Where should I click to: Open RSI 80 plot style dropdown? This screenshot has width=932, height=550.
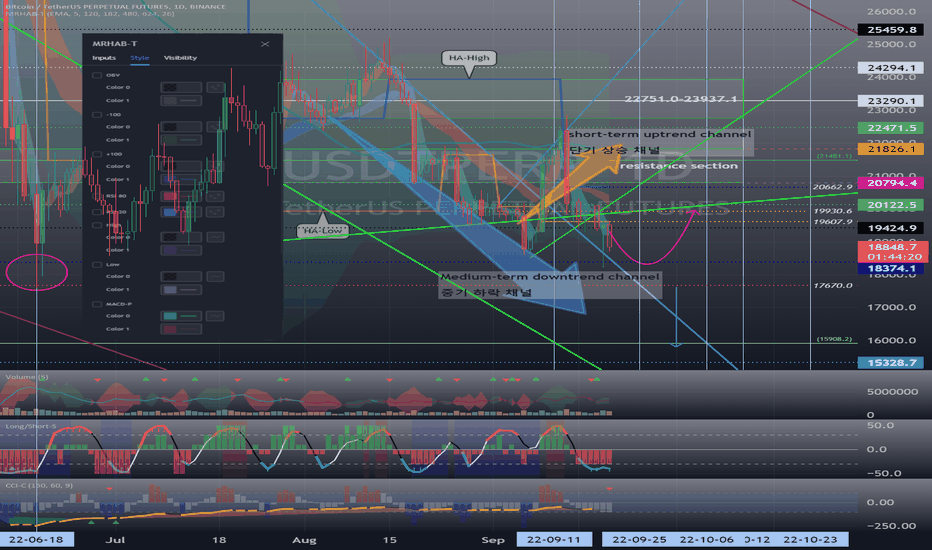pyautogui.click(x=215, y=196)
